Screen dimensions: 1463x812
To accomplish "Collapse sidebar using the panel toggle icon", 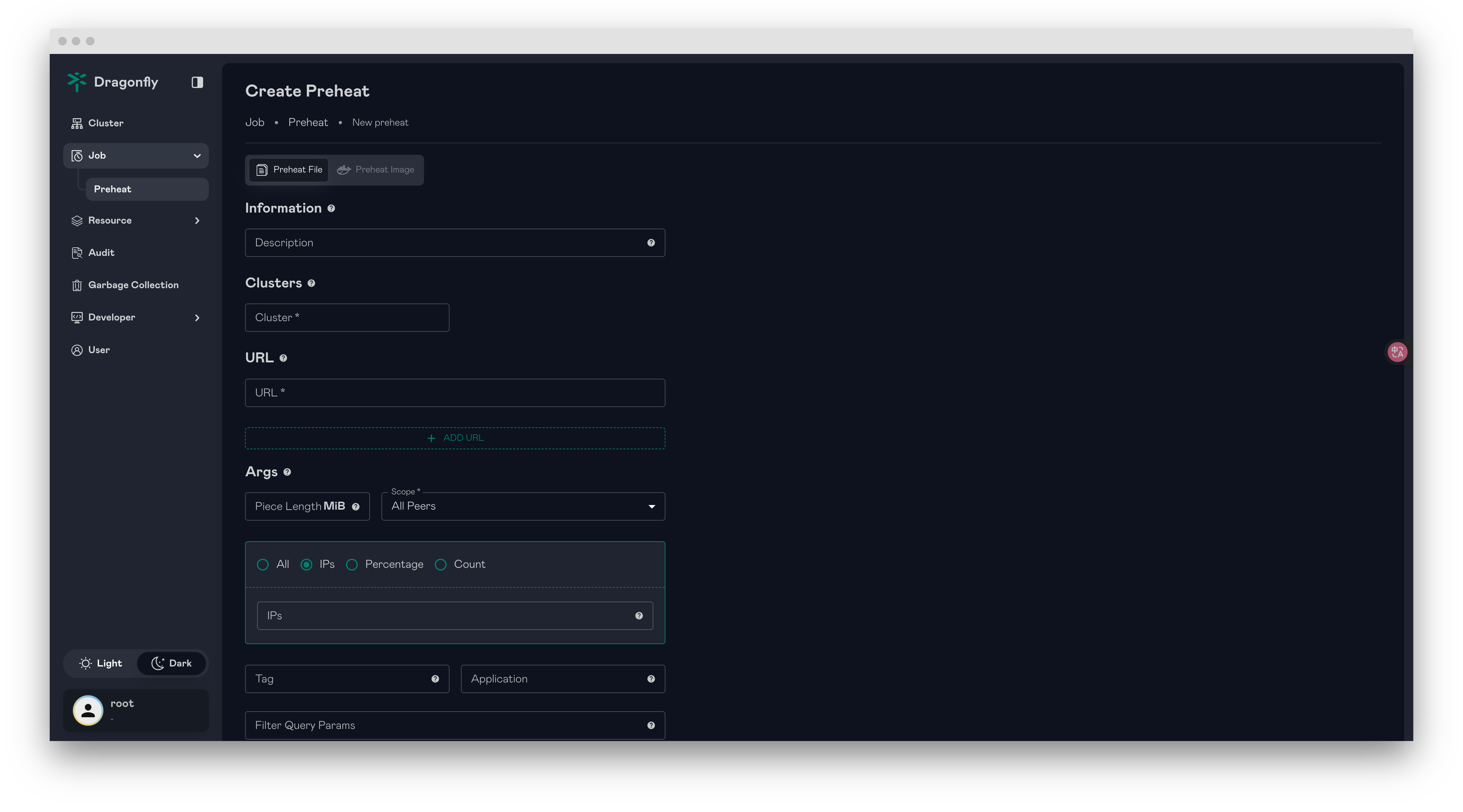I will 197,82.
